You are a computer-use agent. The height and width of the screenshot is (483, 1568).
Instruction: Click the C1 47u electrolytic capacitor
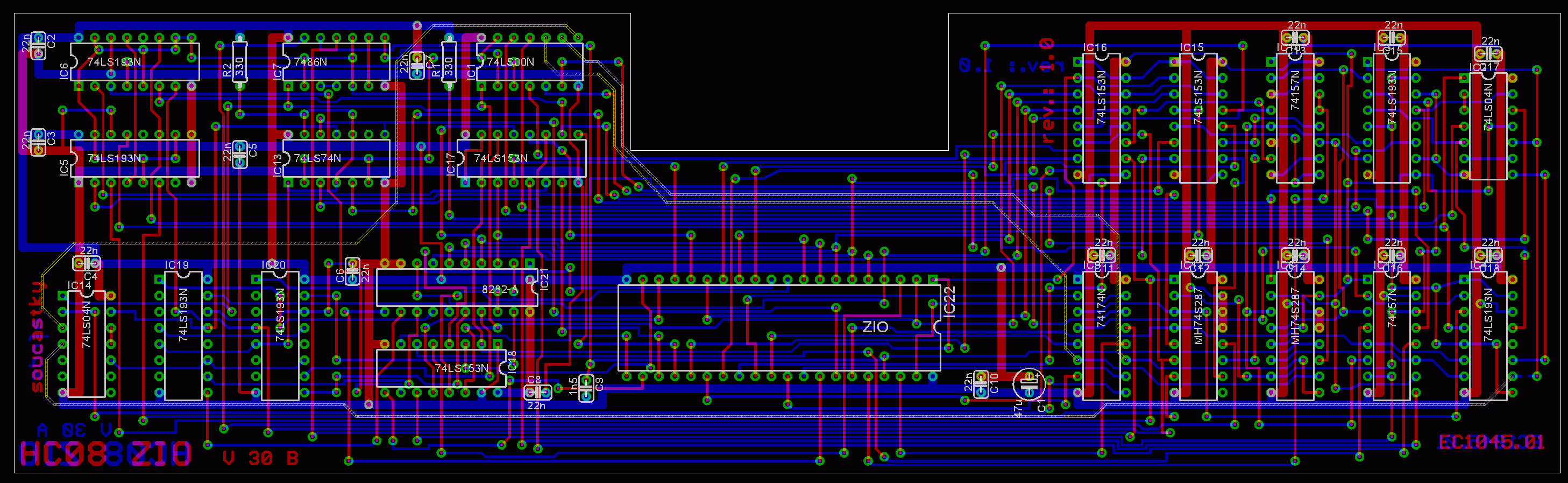(1028, 384)
